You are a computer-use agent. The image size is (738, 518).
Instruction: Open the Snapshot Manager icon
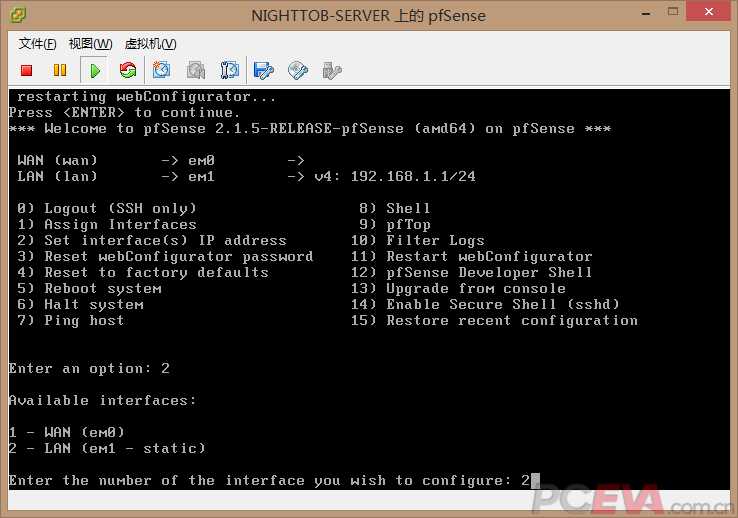click(x=230, y=70)
